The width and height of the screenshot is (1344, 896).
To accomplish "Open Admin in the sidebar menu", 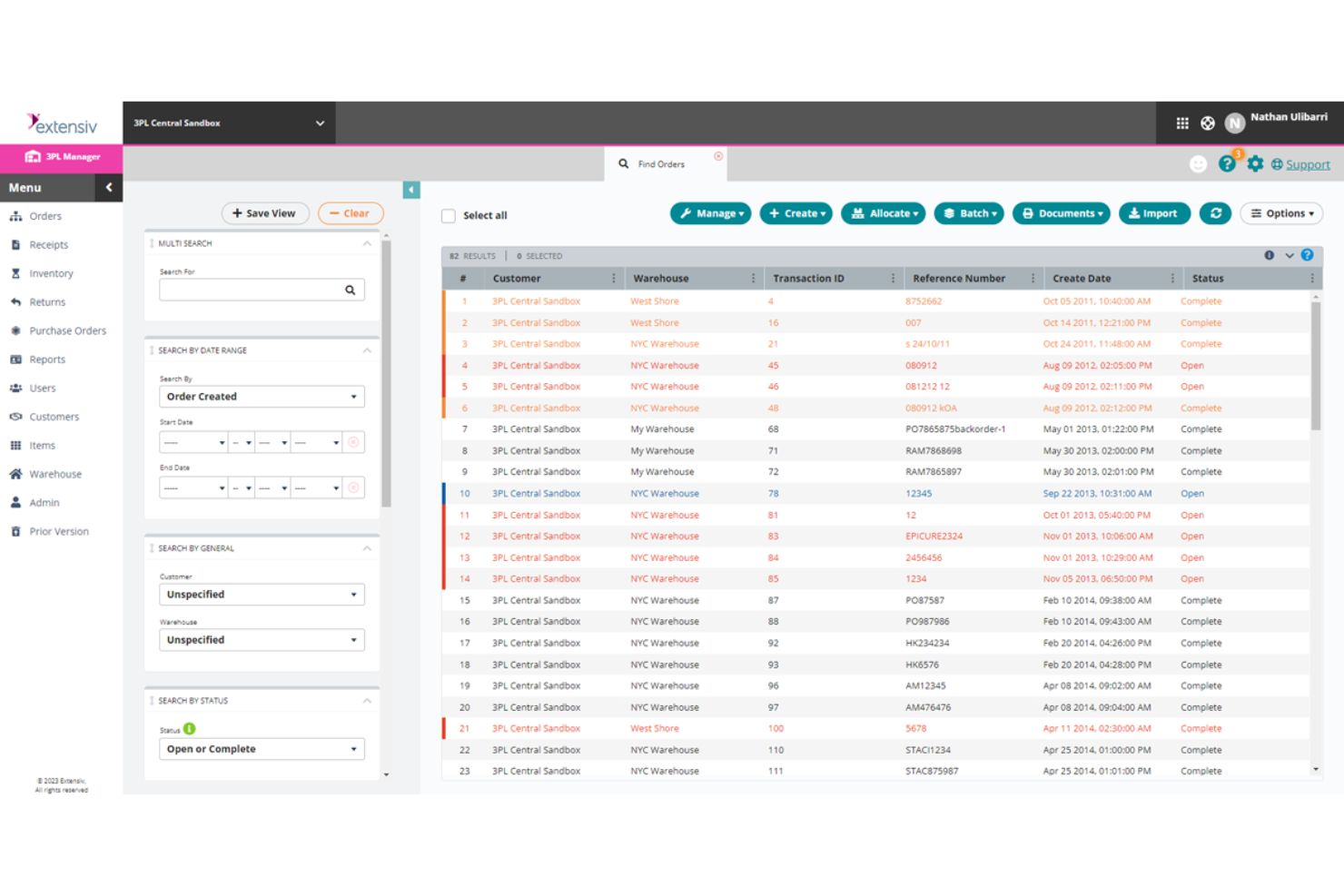I will click(x=44, y=503).
